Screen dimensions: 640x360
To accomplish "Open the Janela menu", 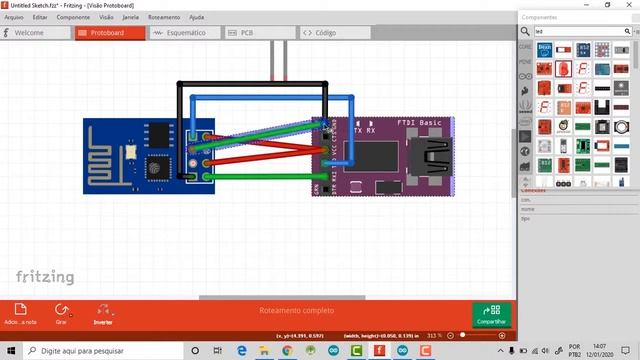I will click(x=131, y=17).
